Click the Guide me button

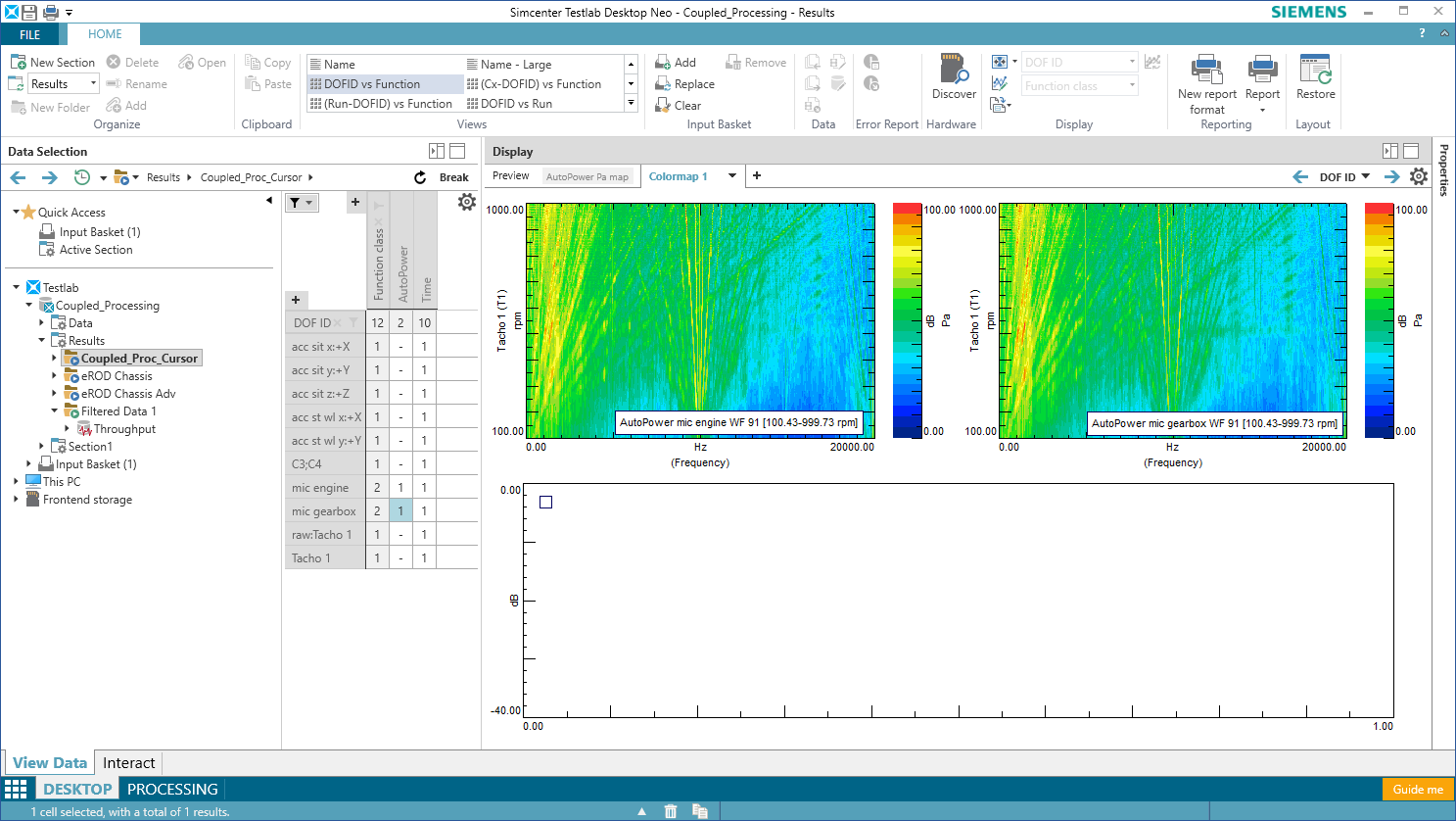(x=1417, y=789)
